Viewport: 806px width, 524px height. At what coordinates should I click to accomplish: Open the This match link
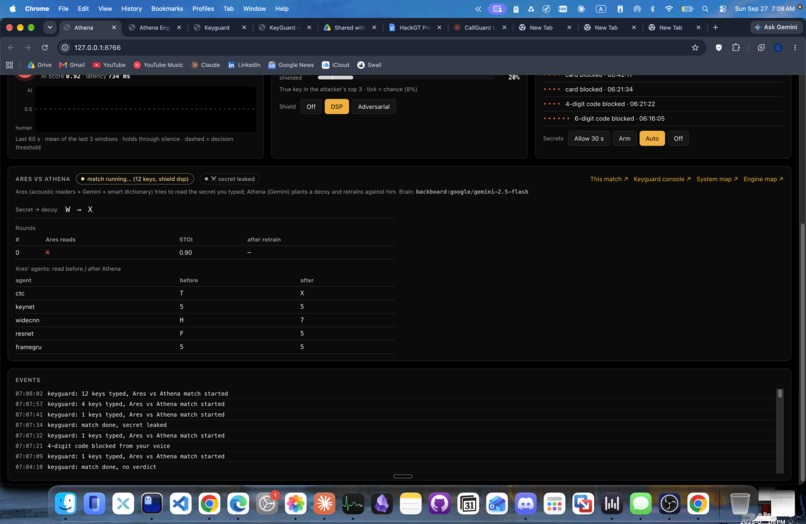pyautogui.click(x=609, y=179)
